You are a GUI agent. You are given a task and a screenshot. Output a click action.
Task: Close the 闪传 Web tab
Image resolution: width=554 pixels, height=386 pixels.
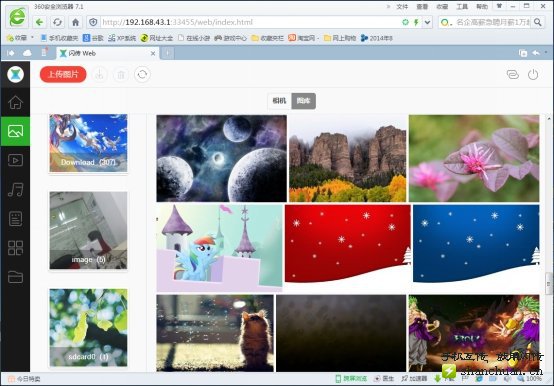153,53
